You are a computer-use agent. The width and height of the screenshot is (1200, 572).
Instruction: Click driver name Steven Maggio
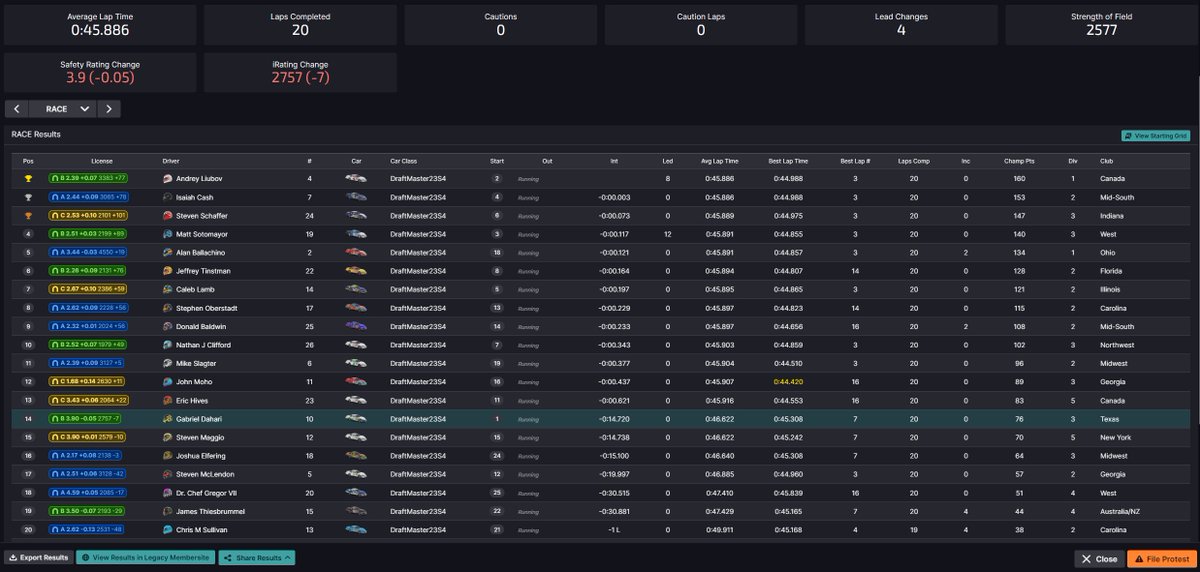coord(200,437)
